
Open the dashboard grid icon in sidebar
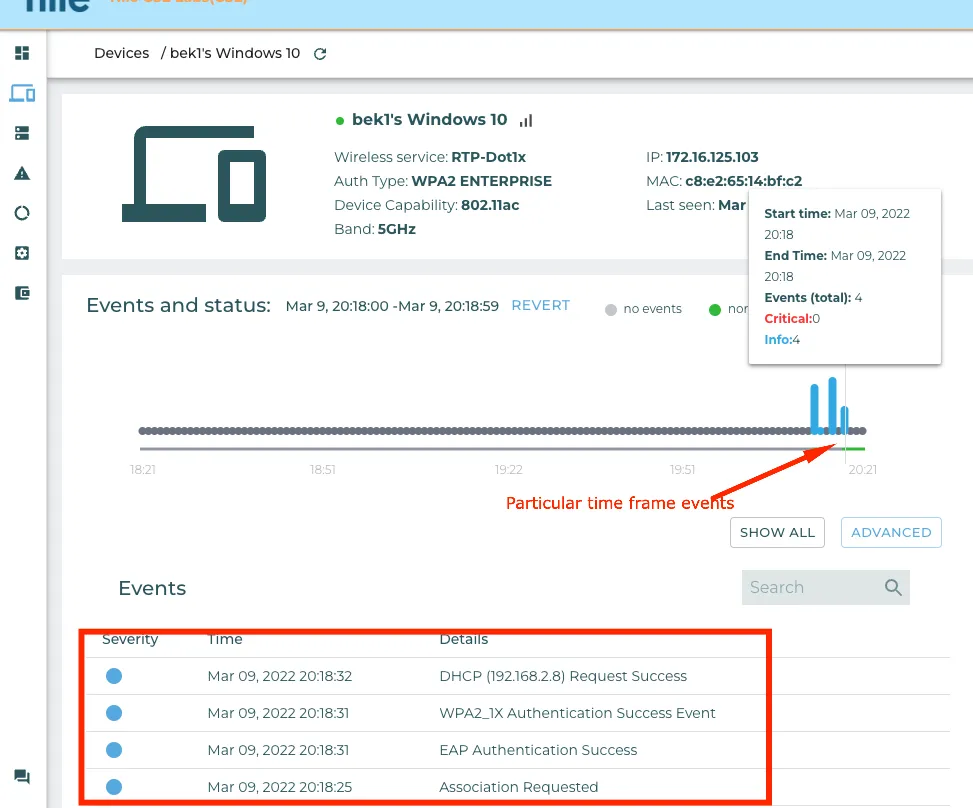click(x=22, y=53)
